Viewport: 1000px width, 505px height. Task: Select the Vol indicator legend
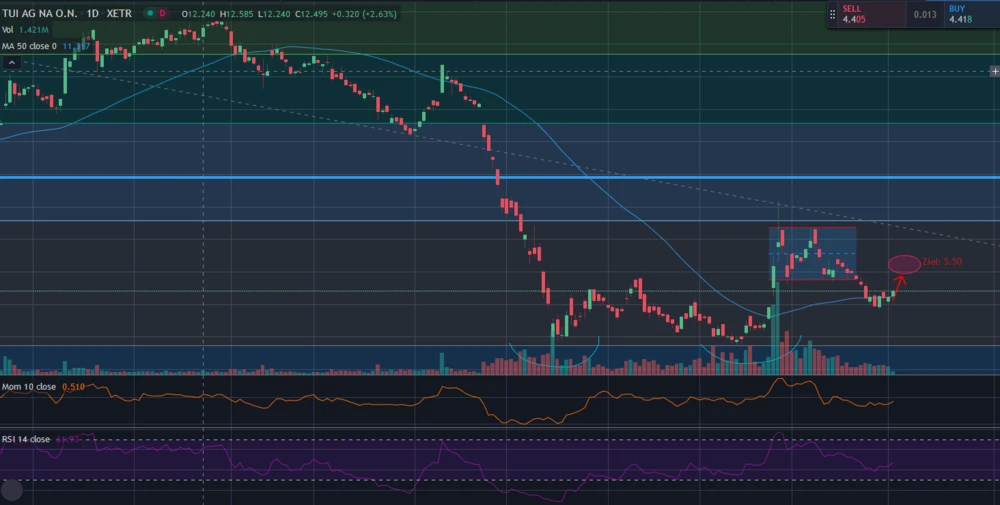(8, 30)
